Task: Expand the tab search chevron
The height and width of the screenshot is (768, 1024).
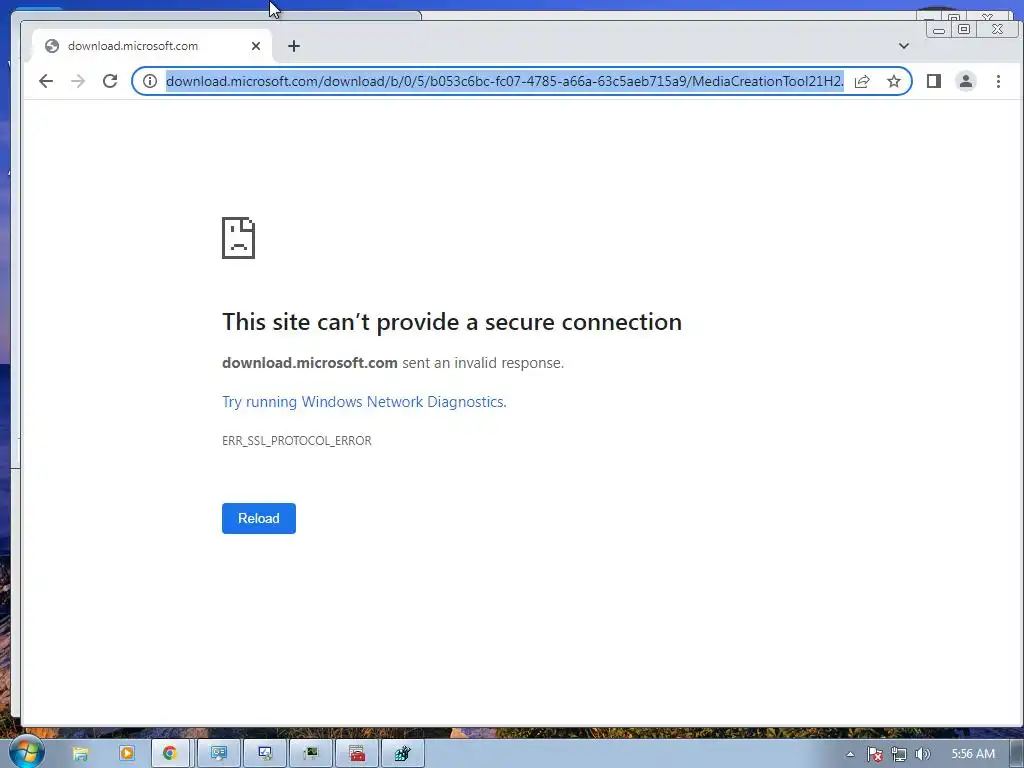Action: (904, 46)
